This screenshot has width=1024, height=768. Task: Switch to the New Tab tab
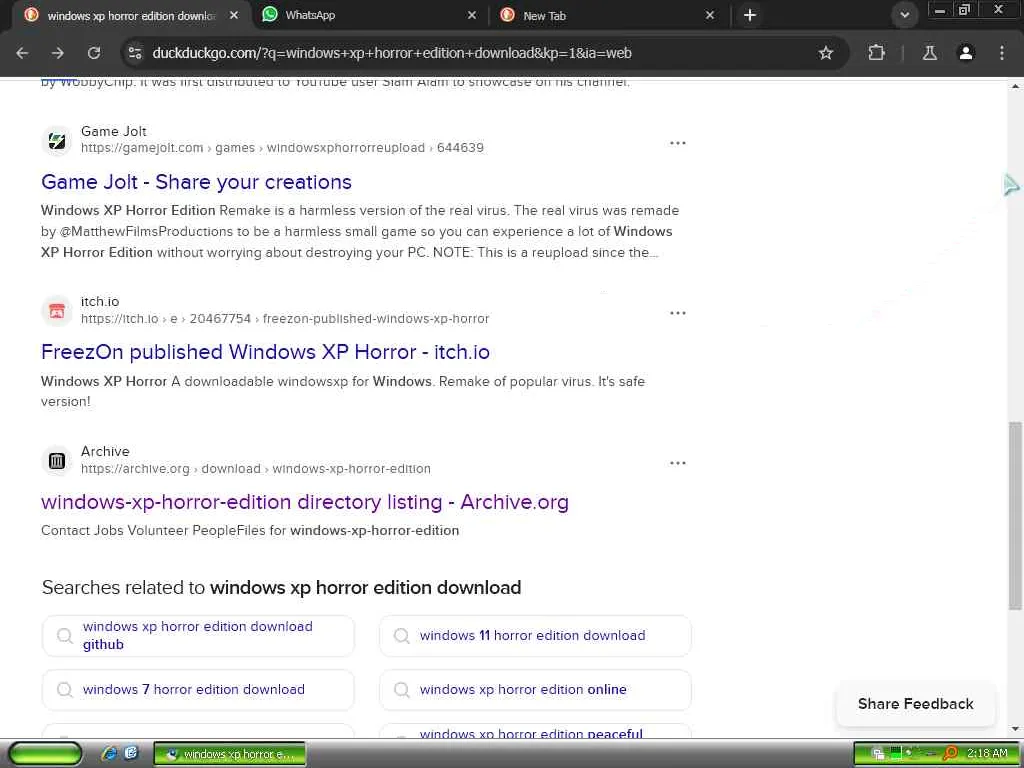(x=607, y=15)
